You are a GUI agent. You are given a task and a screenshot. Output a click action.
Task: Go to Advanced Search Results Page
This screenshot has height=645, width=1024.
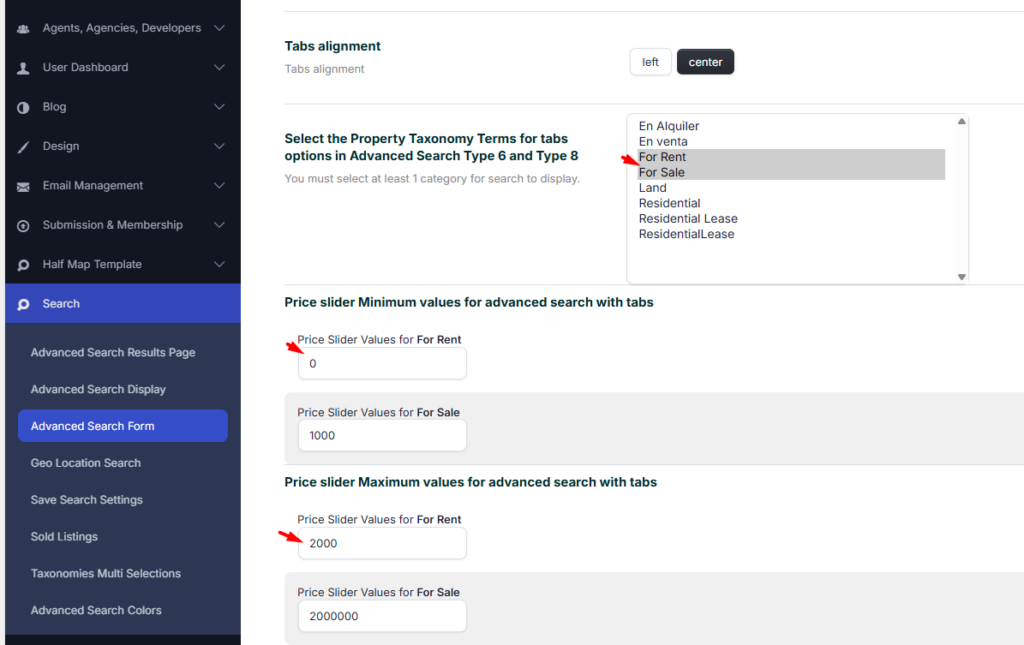click(113, 353)
